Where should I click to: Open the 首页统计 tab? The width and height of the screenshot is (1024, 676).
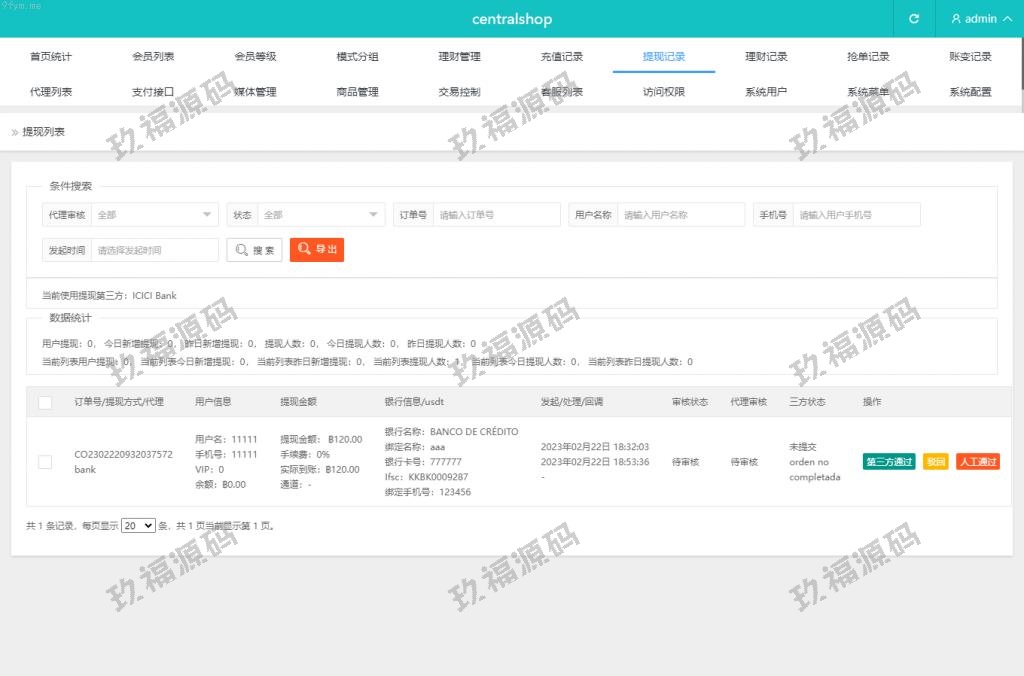pos(51,57)
